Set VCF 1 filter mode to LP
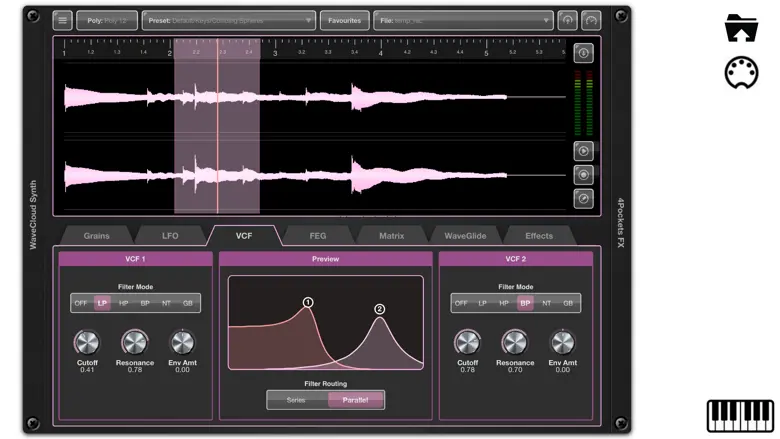Viewport: 780px width, 439px height. 102,303
